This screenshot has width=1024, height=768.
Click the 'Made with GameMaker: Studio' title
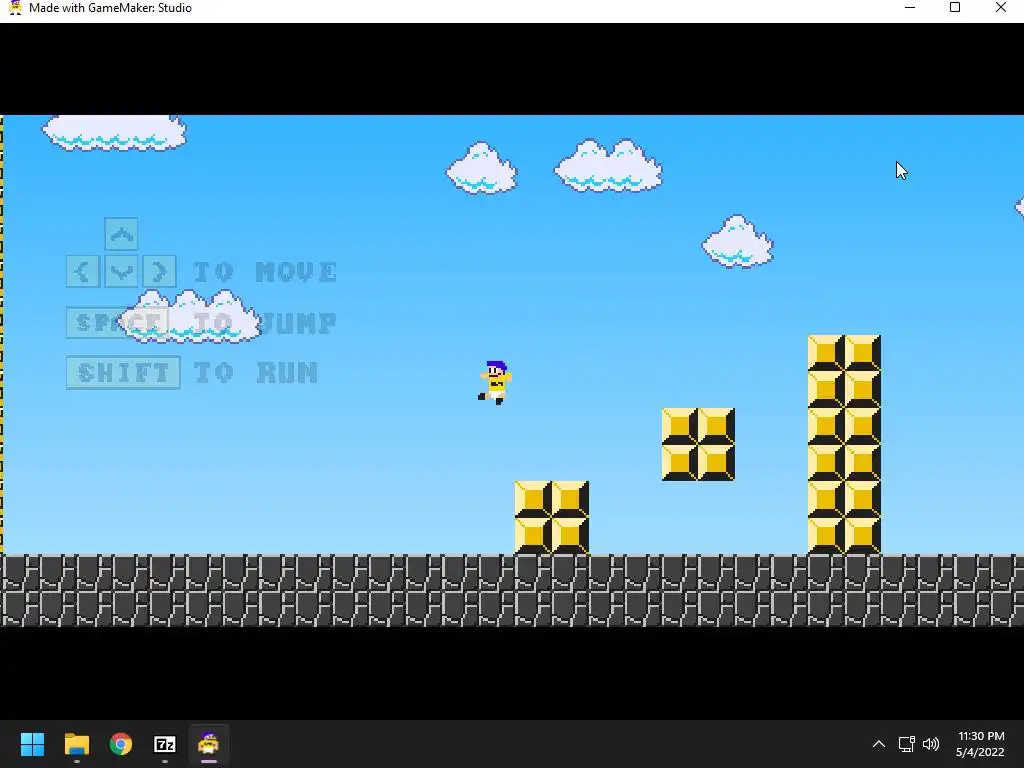110,8
